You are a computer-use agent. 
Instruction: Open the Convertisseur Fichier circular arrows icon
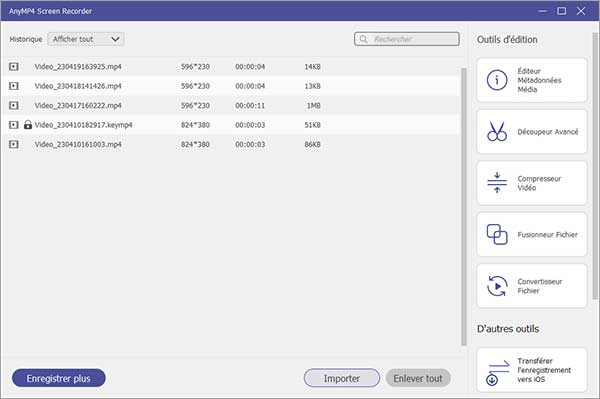(497, 286)
